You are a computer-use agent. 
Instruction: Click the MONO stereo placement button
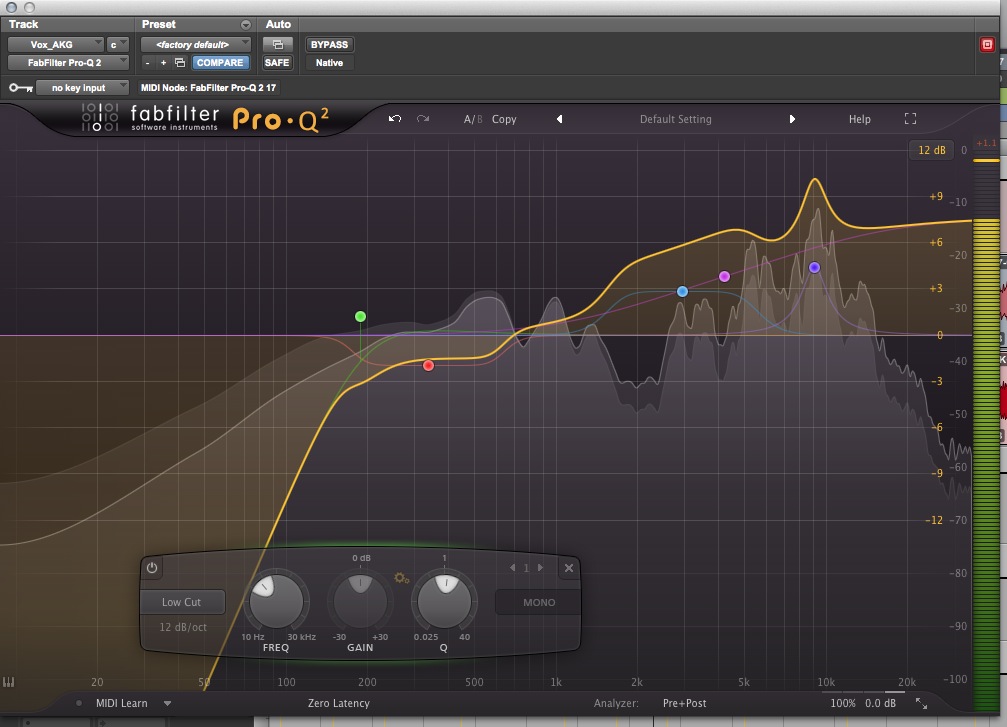(x=539, y=602)
